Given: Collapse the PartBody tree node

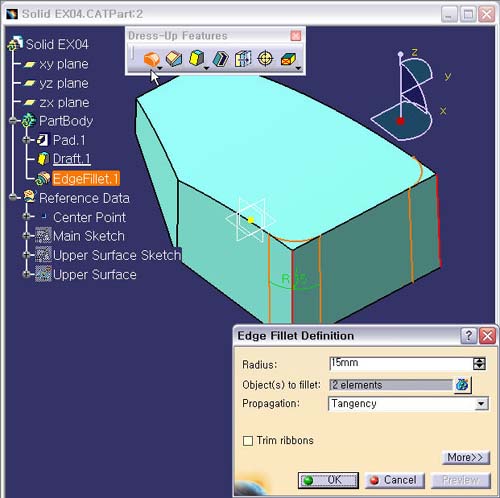Looking at the screenshot, I should click(x=13, y=121).
